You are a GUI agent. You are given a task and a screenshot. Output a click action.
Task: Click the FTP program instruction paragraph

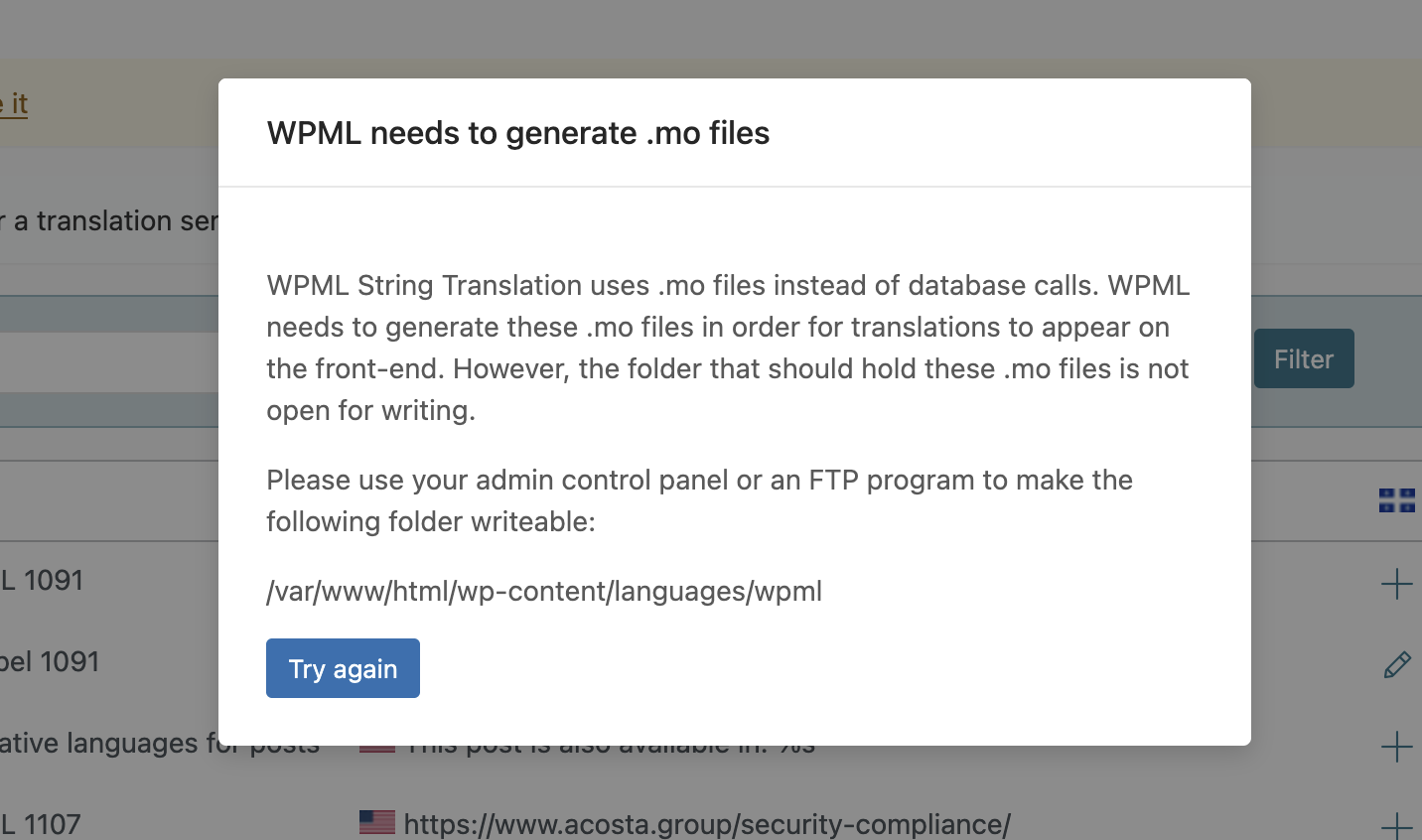(700, 500)
